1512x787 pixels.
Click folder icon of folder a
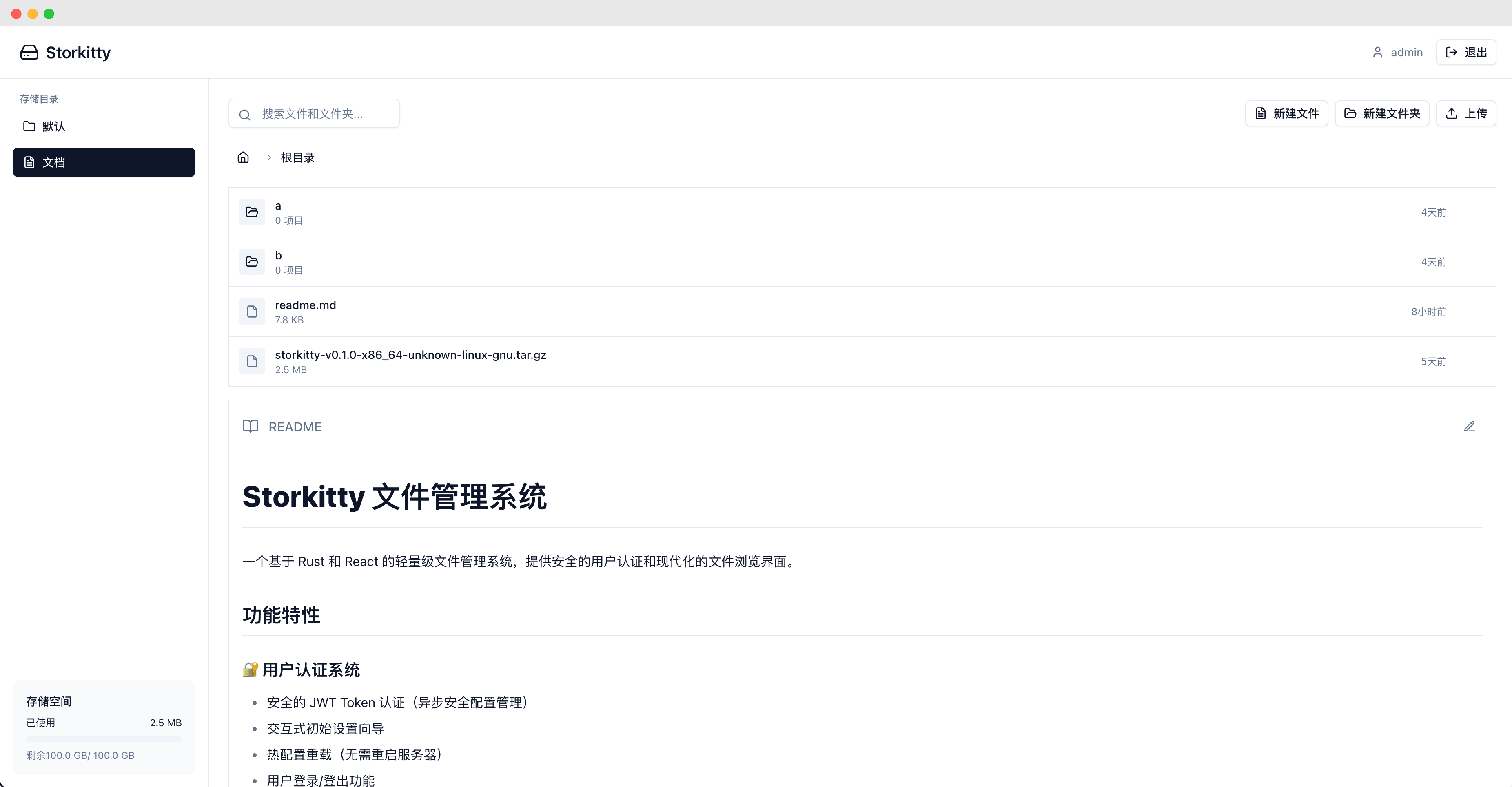(x=252, y=212)
